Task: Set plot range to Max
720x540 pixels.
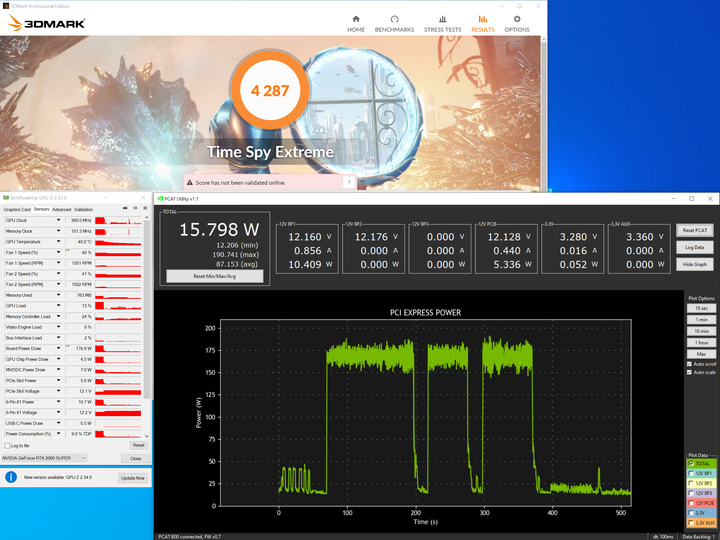Action: coord(701,354)
